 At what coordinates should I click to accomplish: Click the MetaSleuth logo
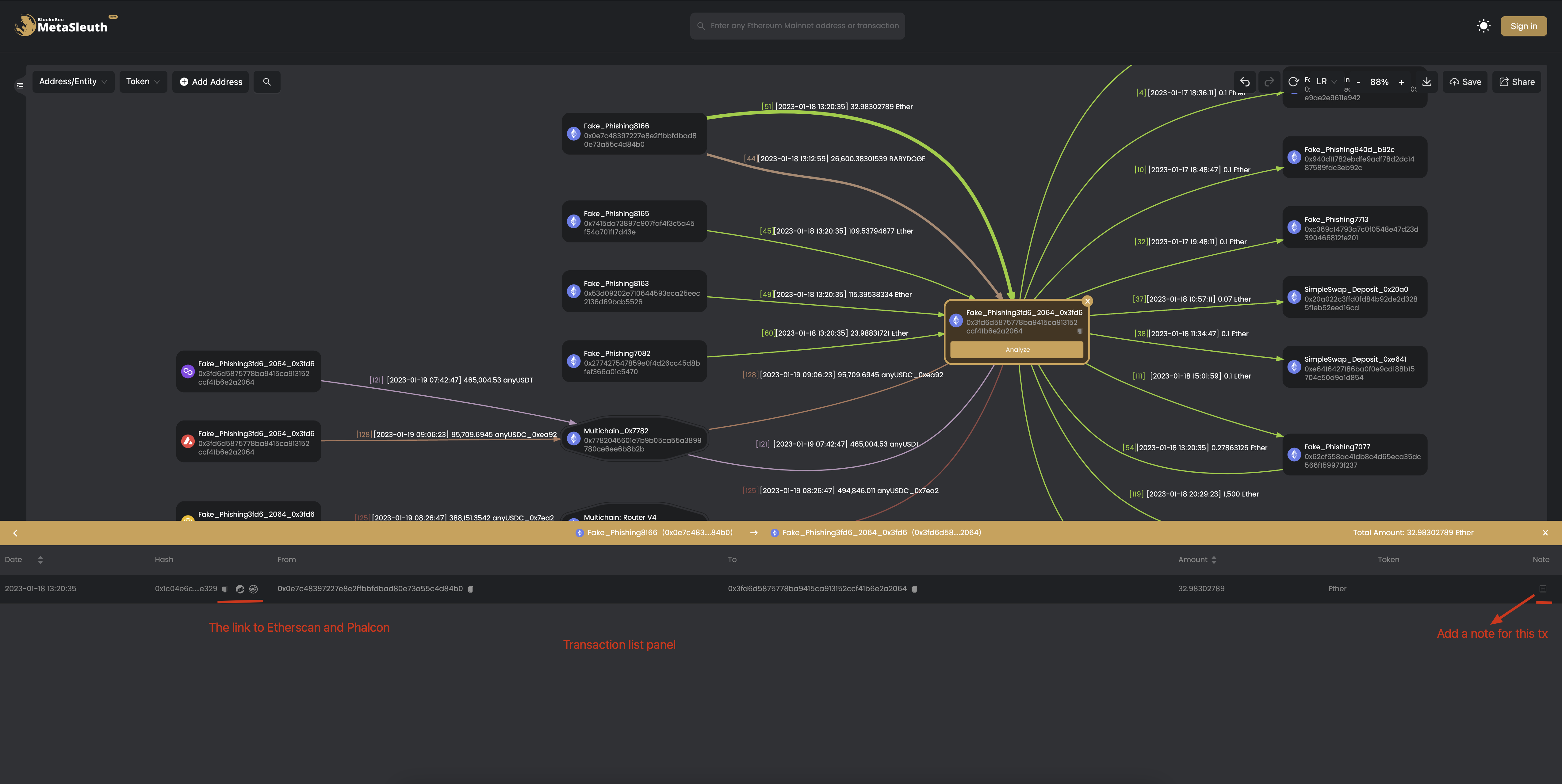tap(66, 25)
